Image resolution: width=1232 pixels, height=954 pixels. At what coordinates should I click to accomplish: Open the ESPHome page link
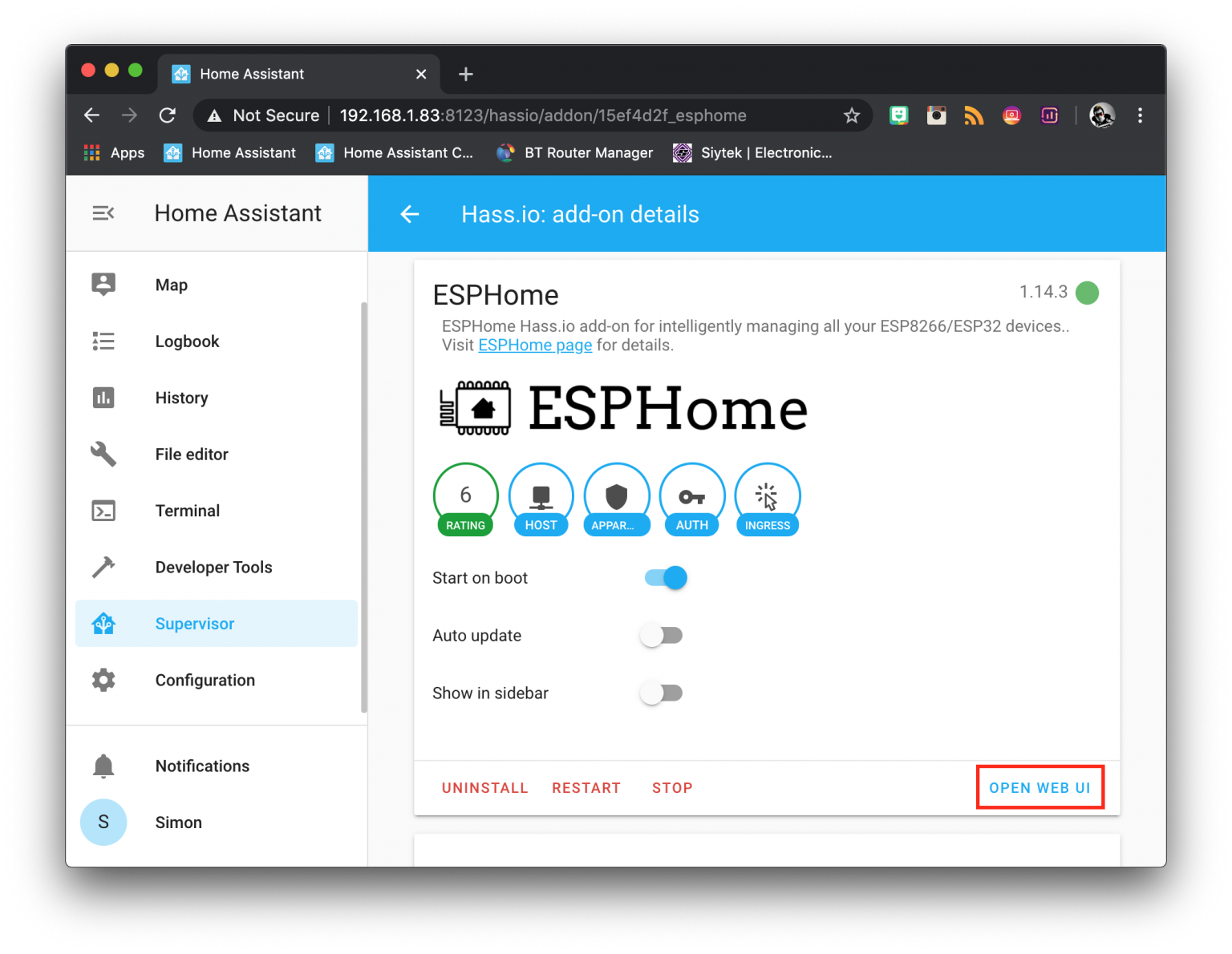535,345
